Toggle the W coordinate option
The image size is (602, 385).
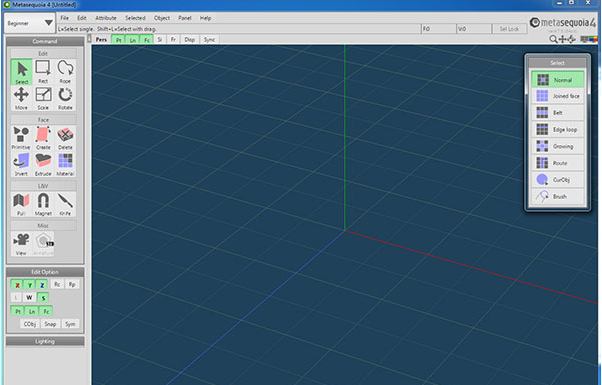click(x=29, y=297)
